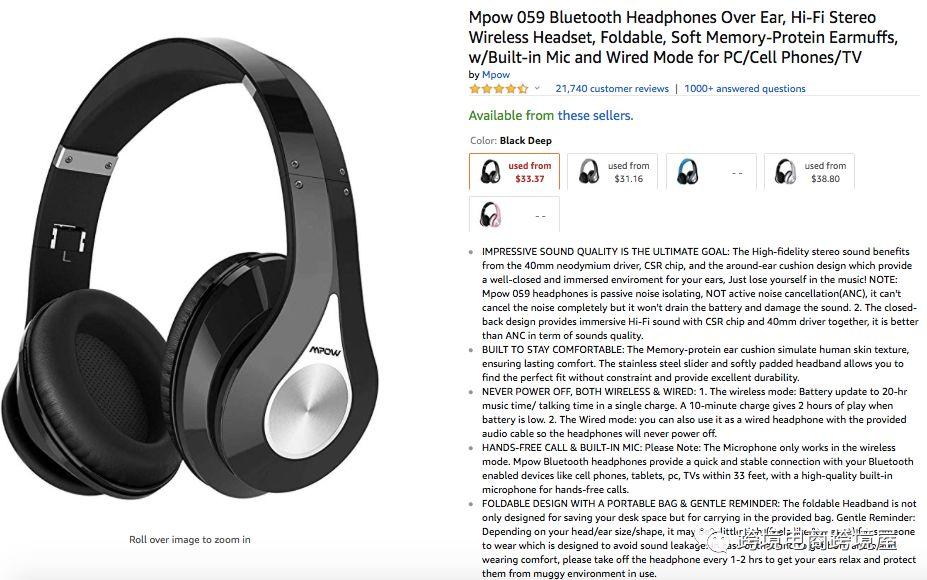927x580 pixels.
Task: Select the blue headphone color option
Action: (711, 172)
